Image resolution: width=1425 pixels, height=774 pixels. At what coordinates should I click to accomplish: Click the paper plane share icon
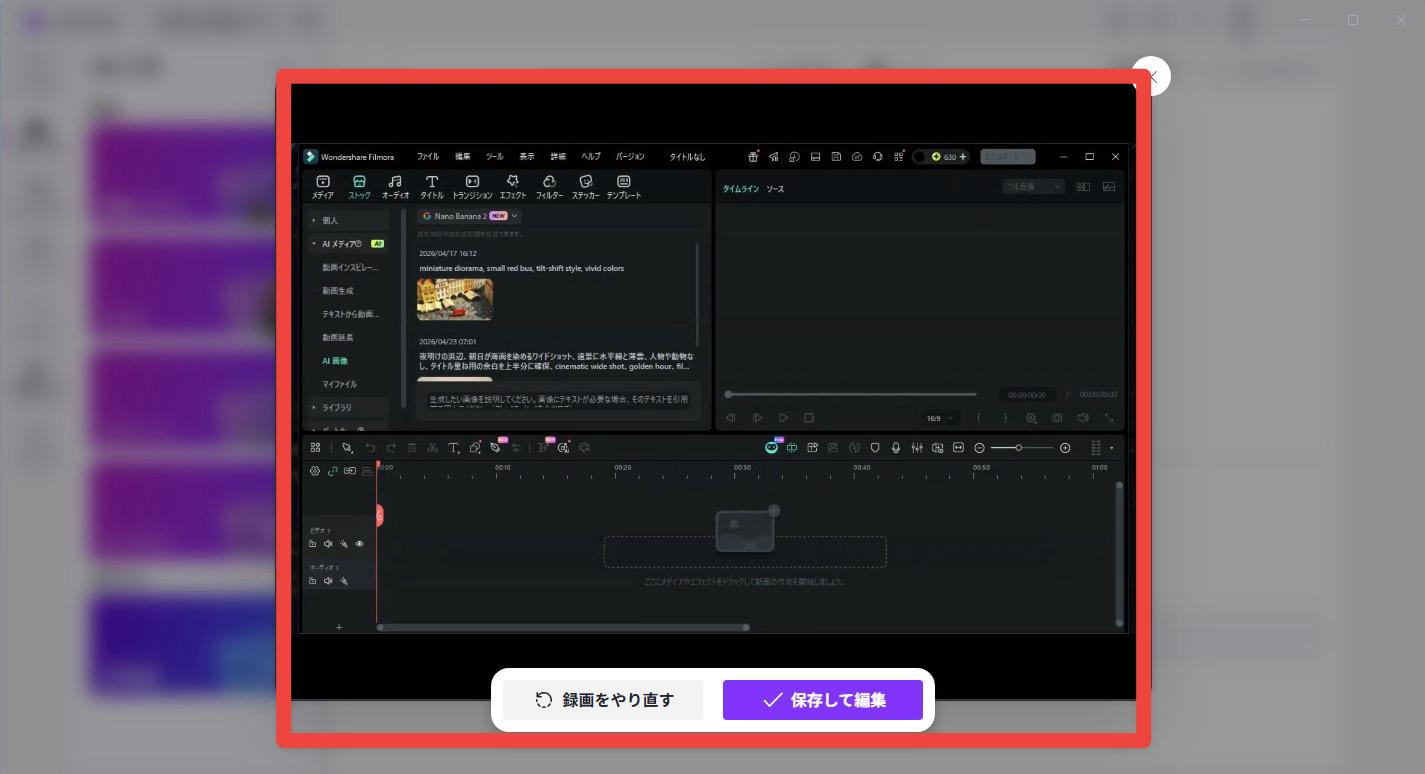click(x=774, y=157)
